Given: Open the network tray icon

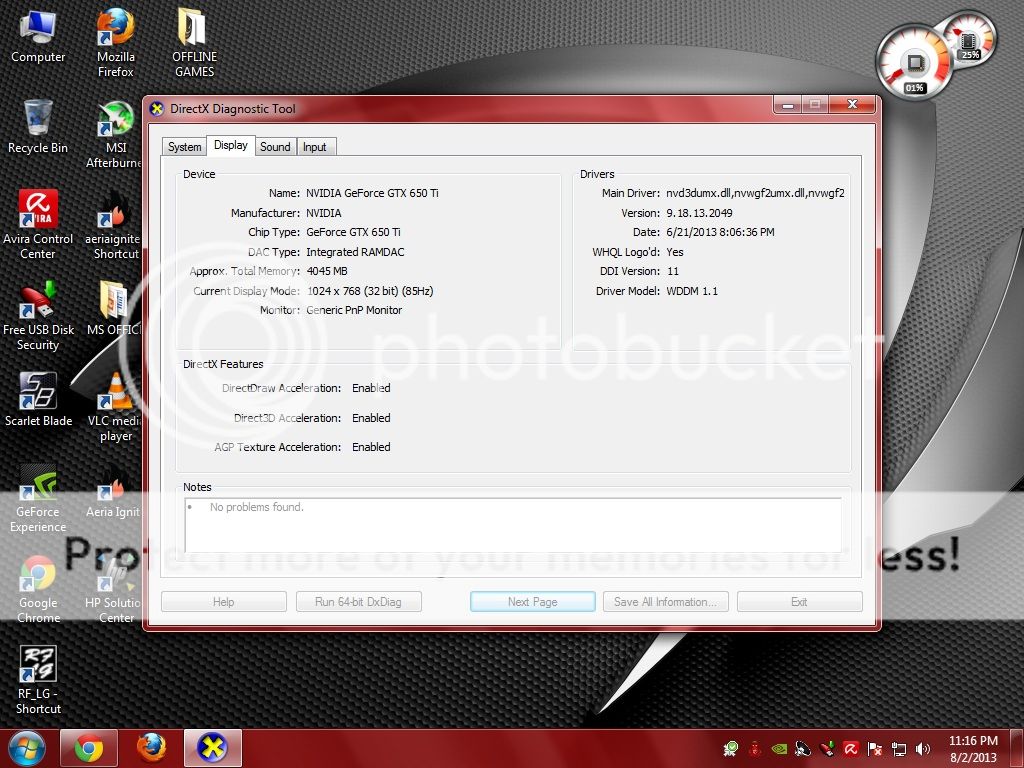Looking at the screenshot, I should pos(899,749).
